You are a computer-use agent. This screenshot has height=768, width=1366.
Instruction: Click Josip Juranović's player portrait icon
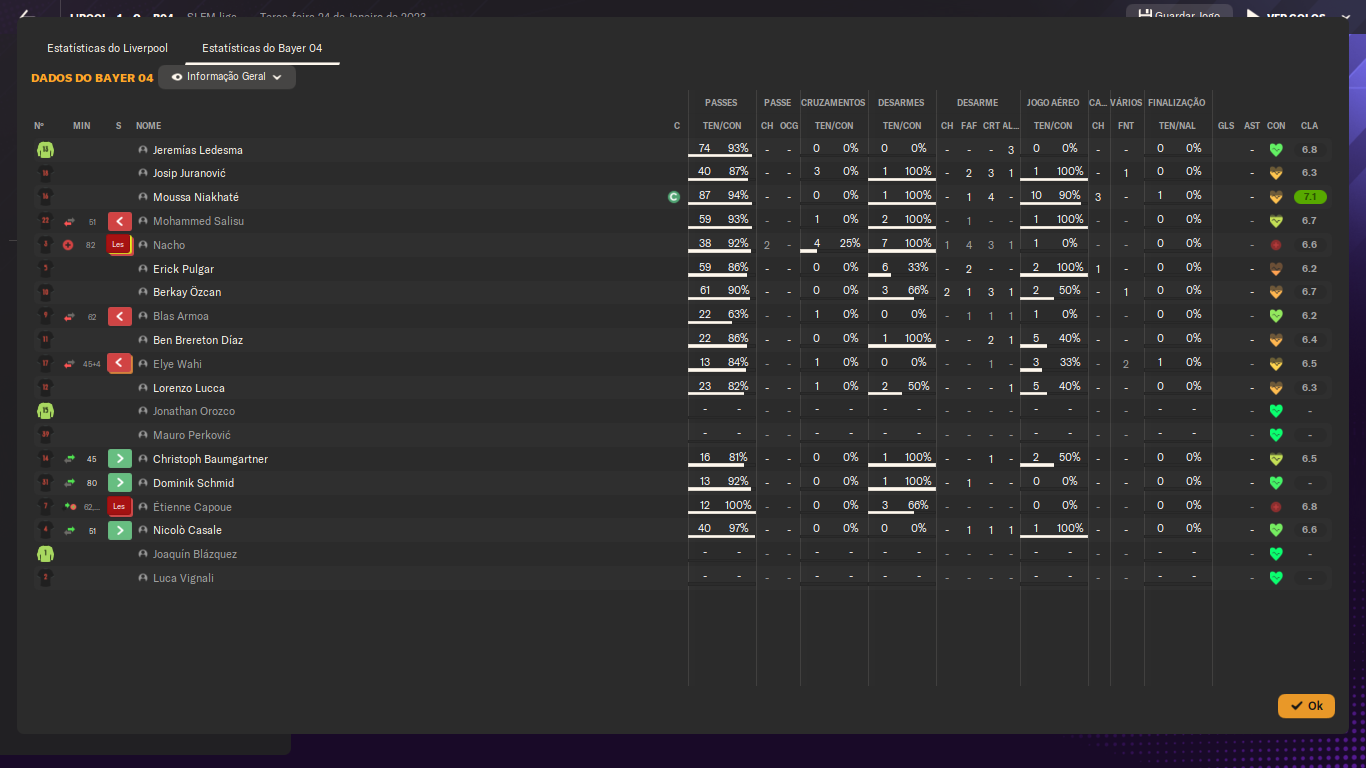[143, 174]
